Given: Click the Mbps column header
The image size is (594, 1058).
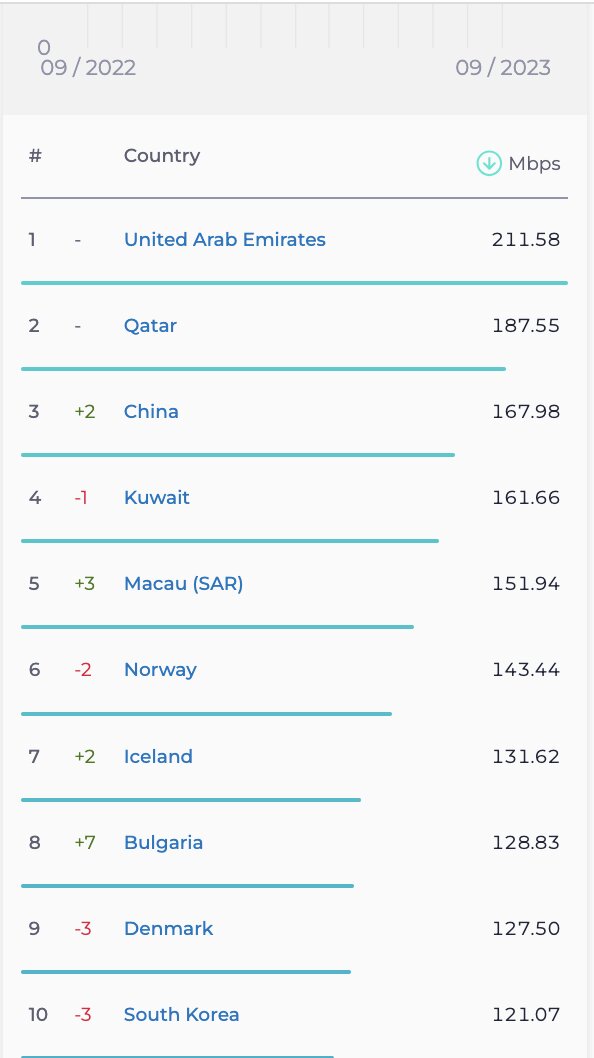Looking at the screenshot, I should tap(536, 163).
